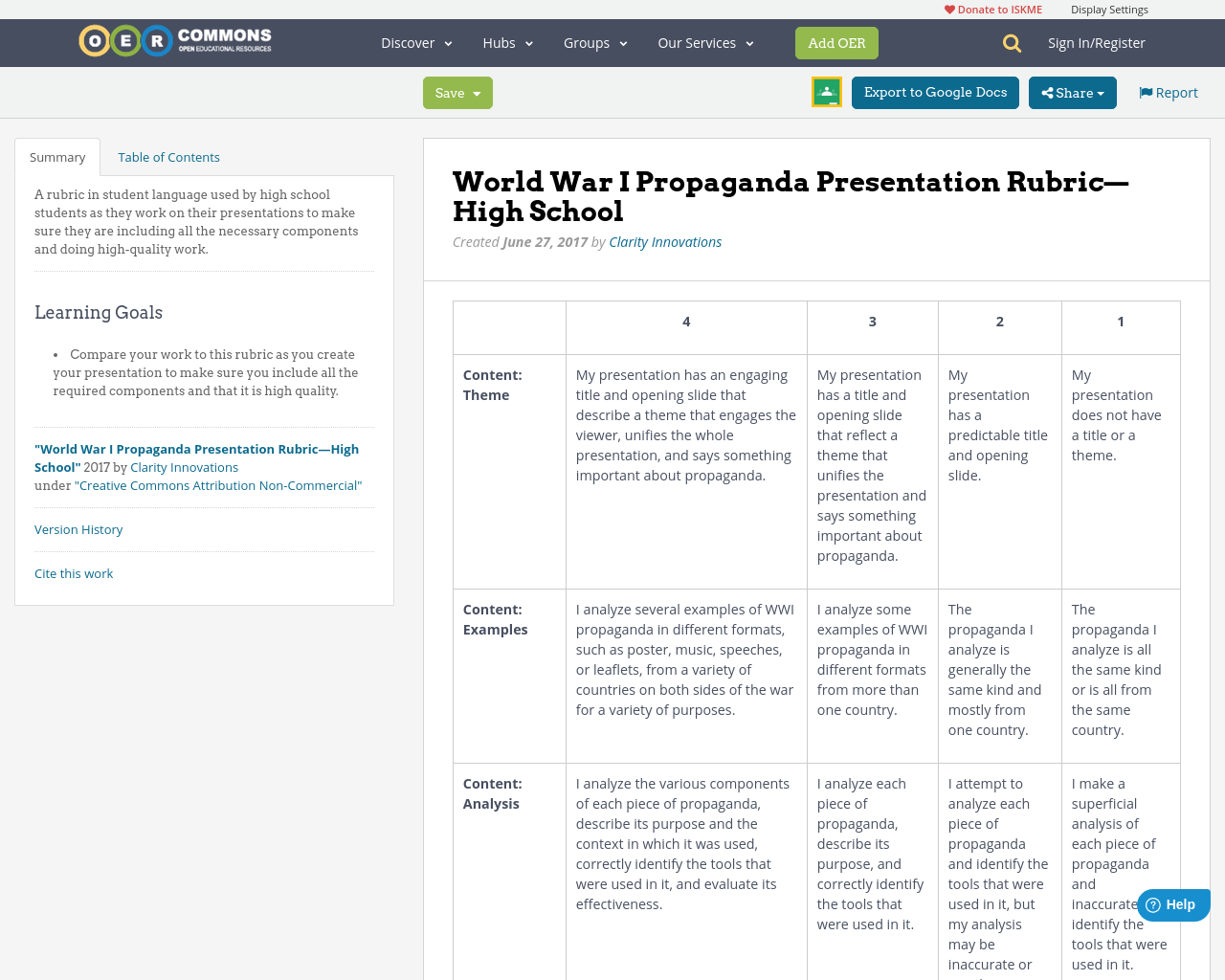
Task: Click the Add OER button
Action: tap(836, 43)
